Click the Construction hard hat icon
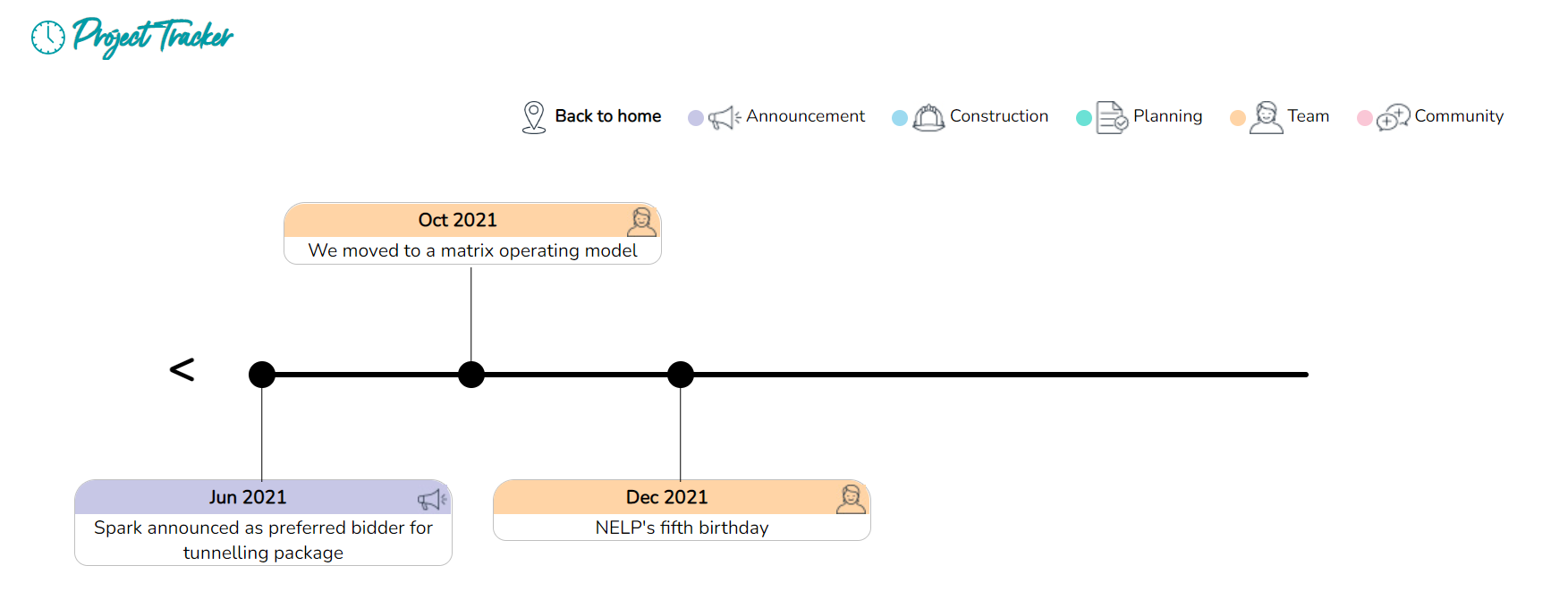Viewport: 1568px width, 608px height. point(928,117)
